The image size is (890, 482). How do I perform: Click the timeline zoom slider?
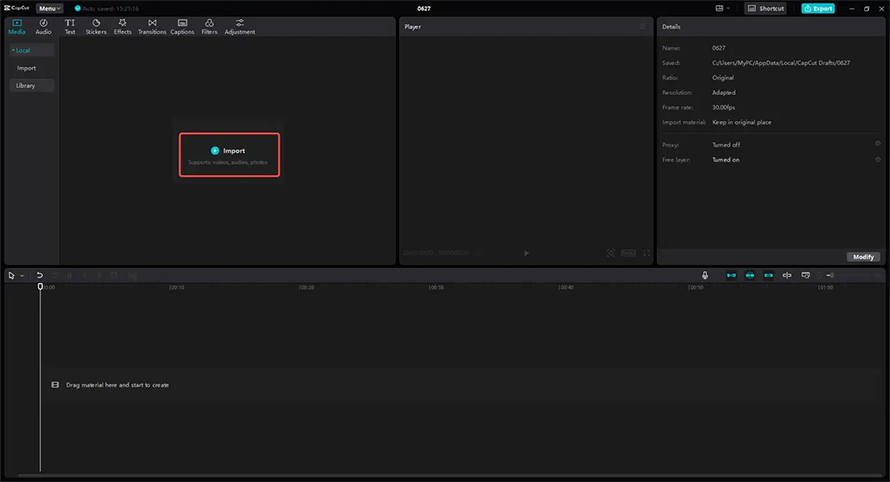851,275
